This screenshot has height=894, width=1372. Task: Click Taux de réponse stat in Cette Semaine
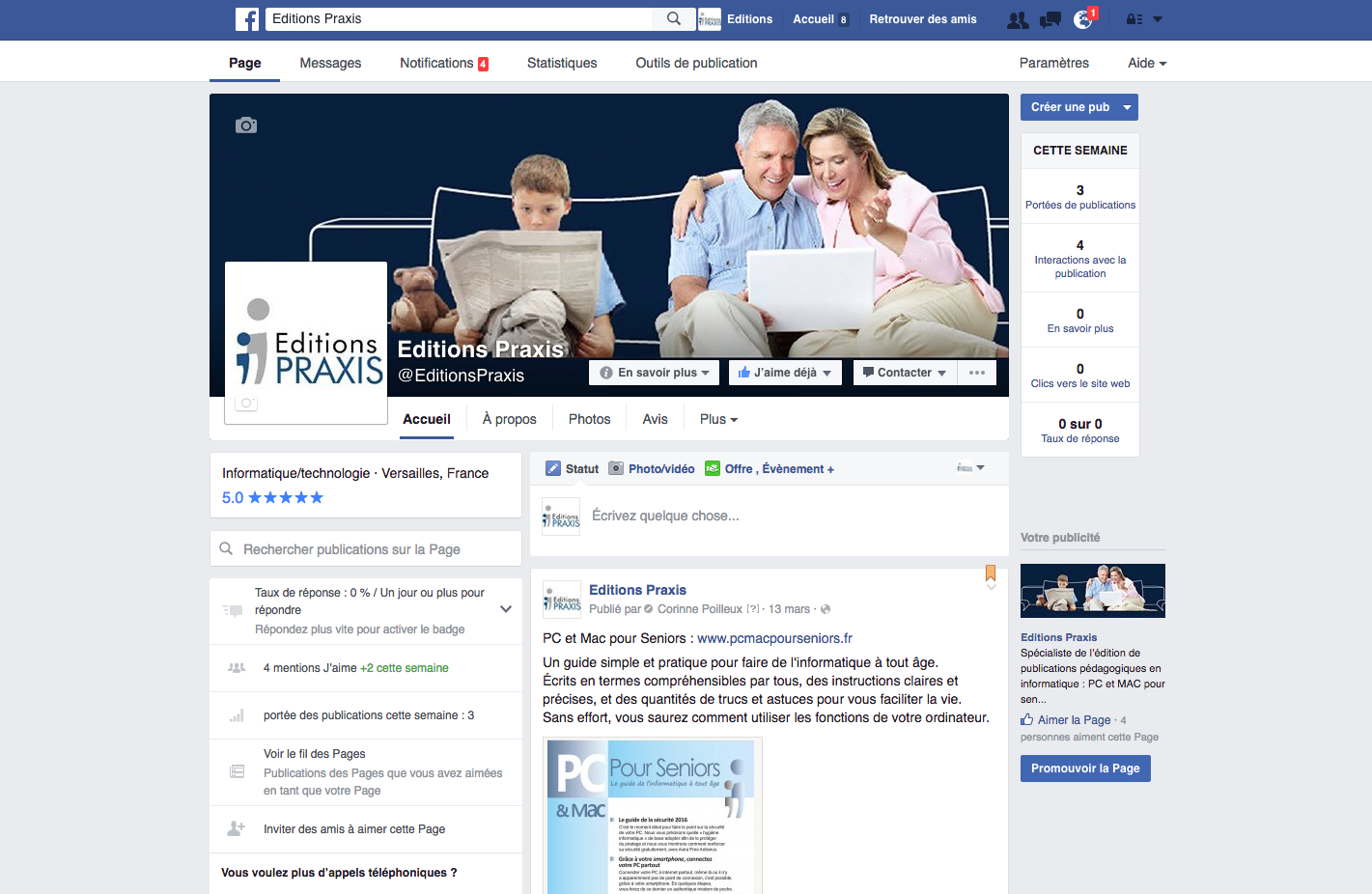point(1079,431)
